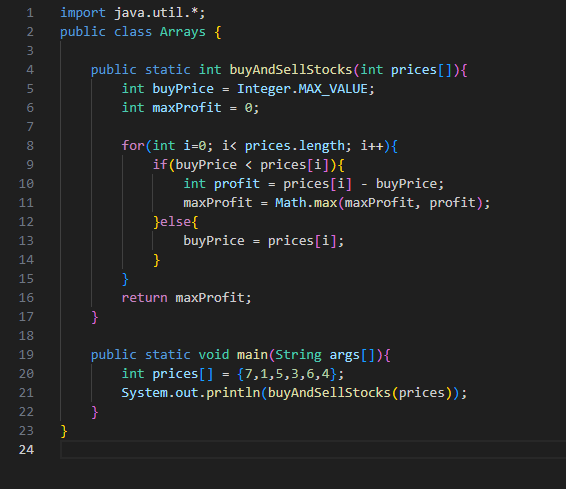This screenshot has width=566, height=489.
Task: Click 'maxProfit' declaration on line 6
Action: [187, 108]
